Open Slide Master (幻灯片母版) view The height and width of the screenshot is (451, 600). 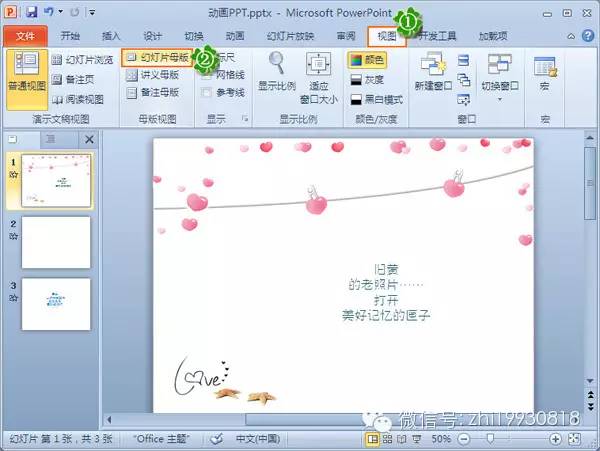point(158,59)
